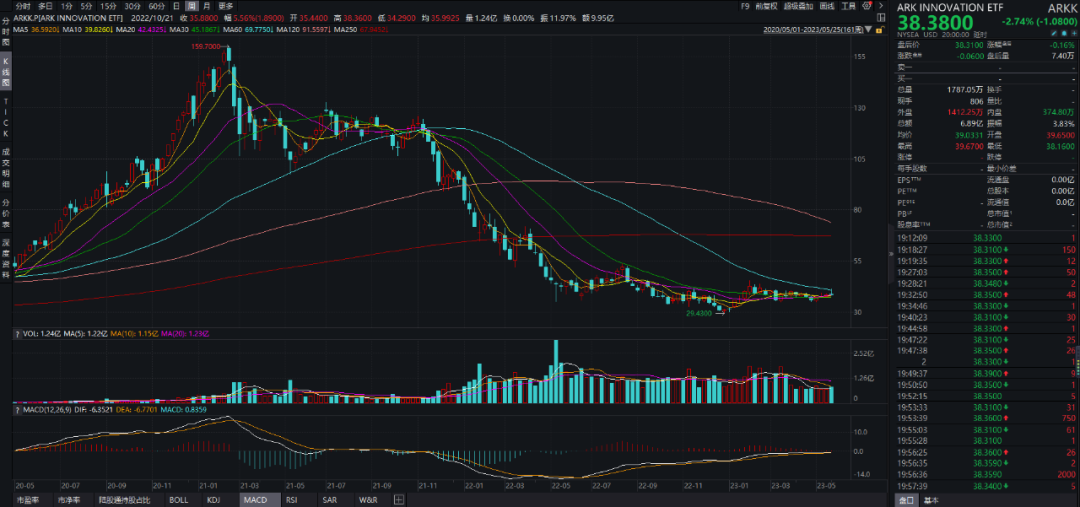Viewport: 1080px width, 507px height.
Task: Click the 159.7000 high price marker
Action: (x=206, y=47)
